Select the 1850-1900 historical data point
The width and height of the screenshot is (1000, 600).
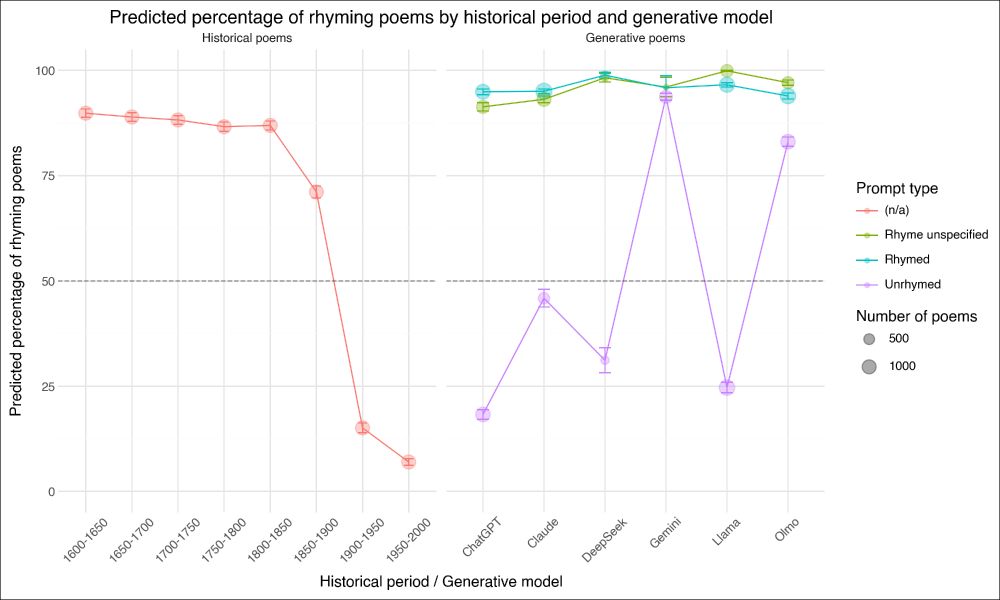click(x=316, y=192)
